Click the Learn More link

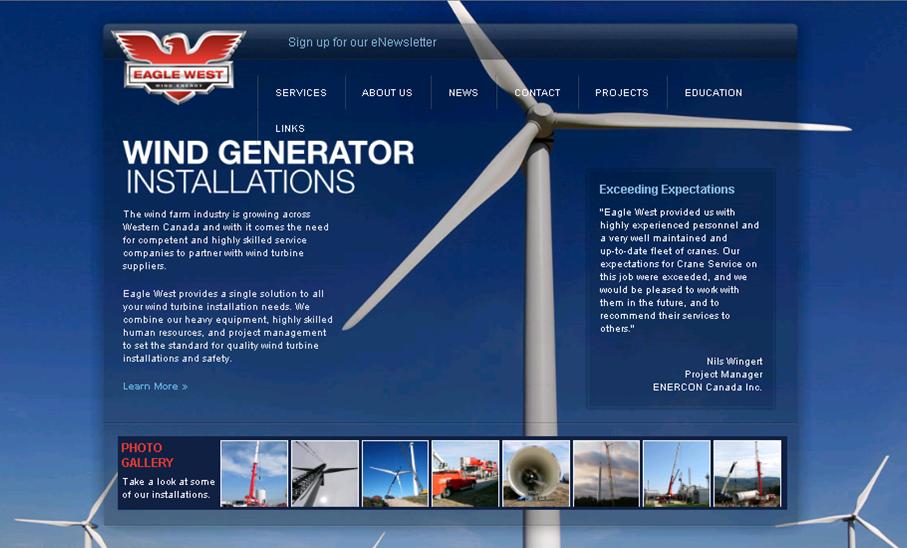155,387
